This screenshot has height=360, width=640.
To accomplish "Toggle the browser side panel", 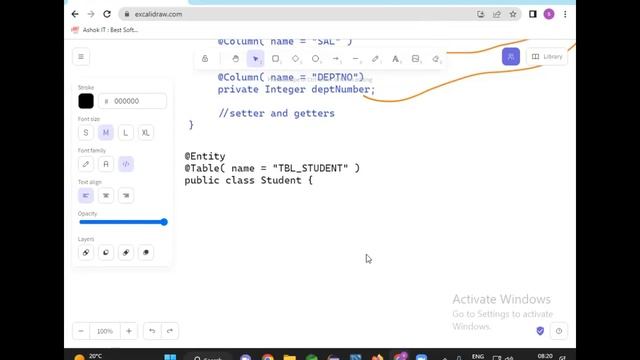I will point(533,14).
